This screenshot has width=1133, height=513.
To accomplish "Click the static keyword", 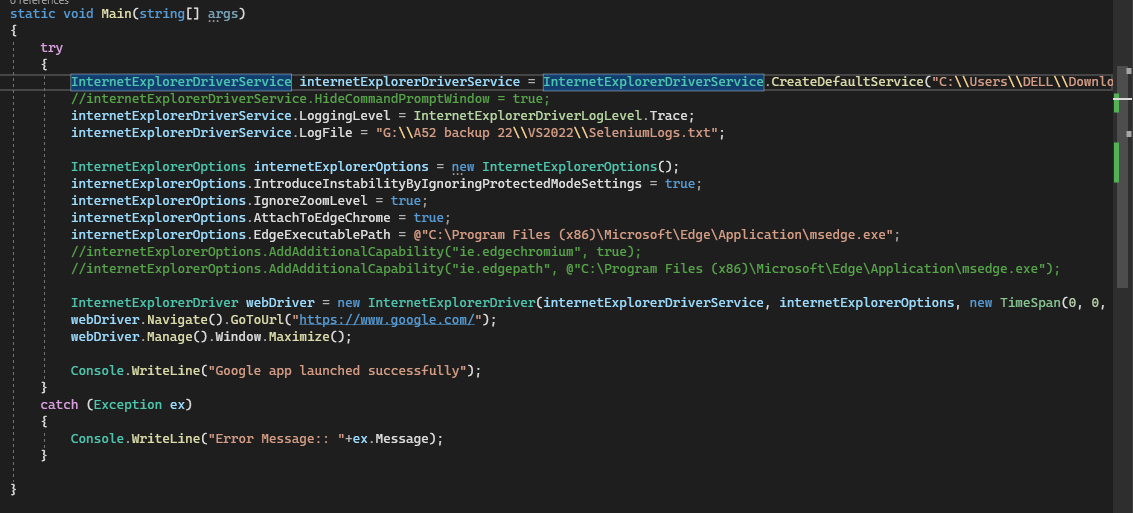I will pyautogui.click(x=33, y=14).
